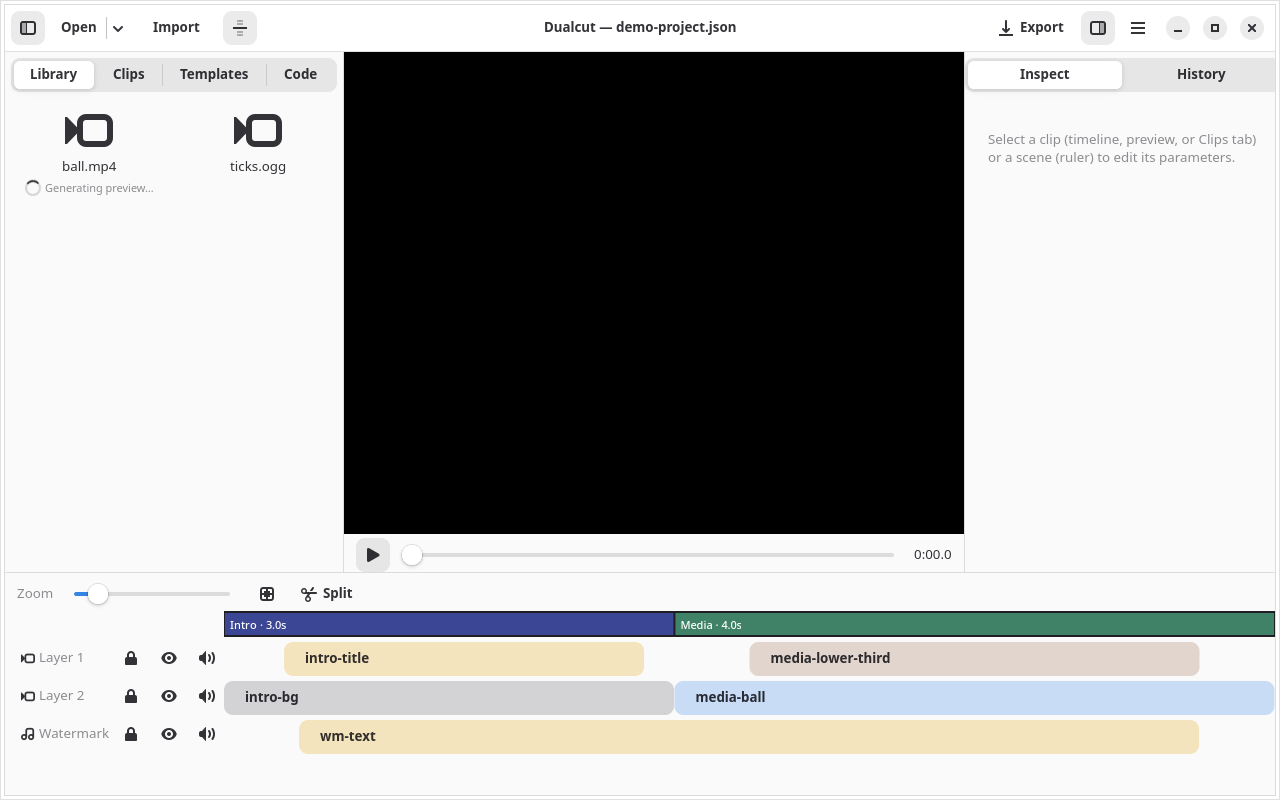Select the Media scene on ruler

coord(975,625)
